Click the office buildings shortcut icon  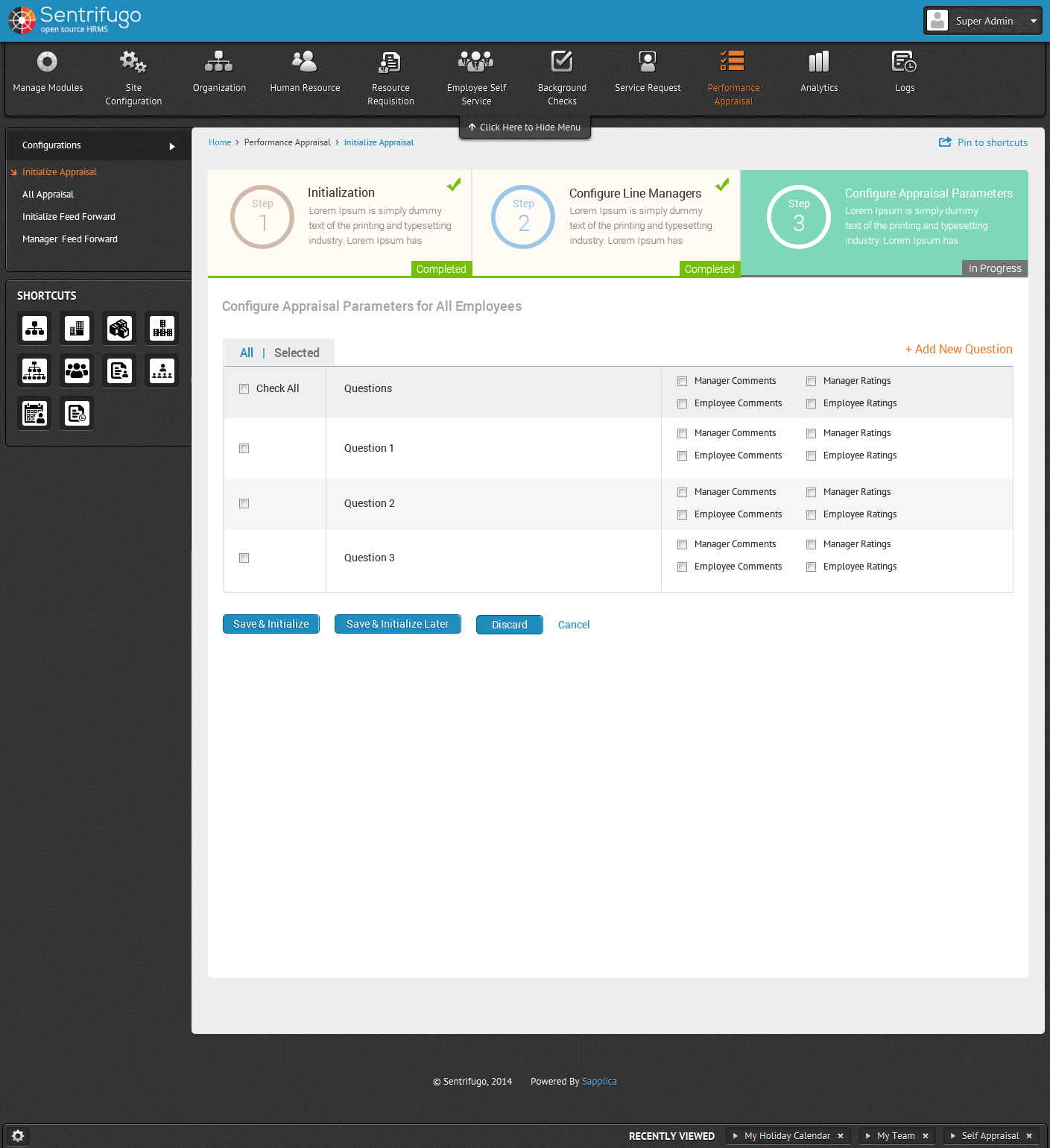click(x=77, y=328)
